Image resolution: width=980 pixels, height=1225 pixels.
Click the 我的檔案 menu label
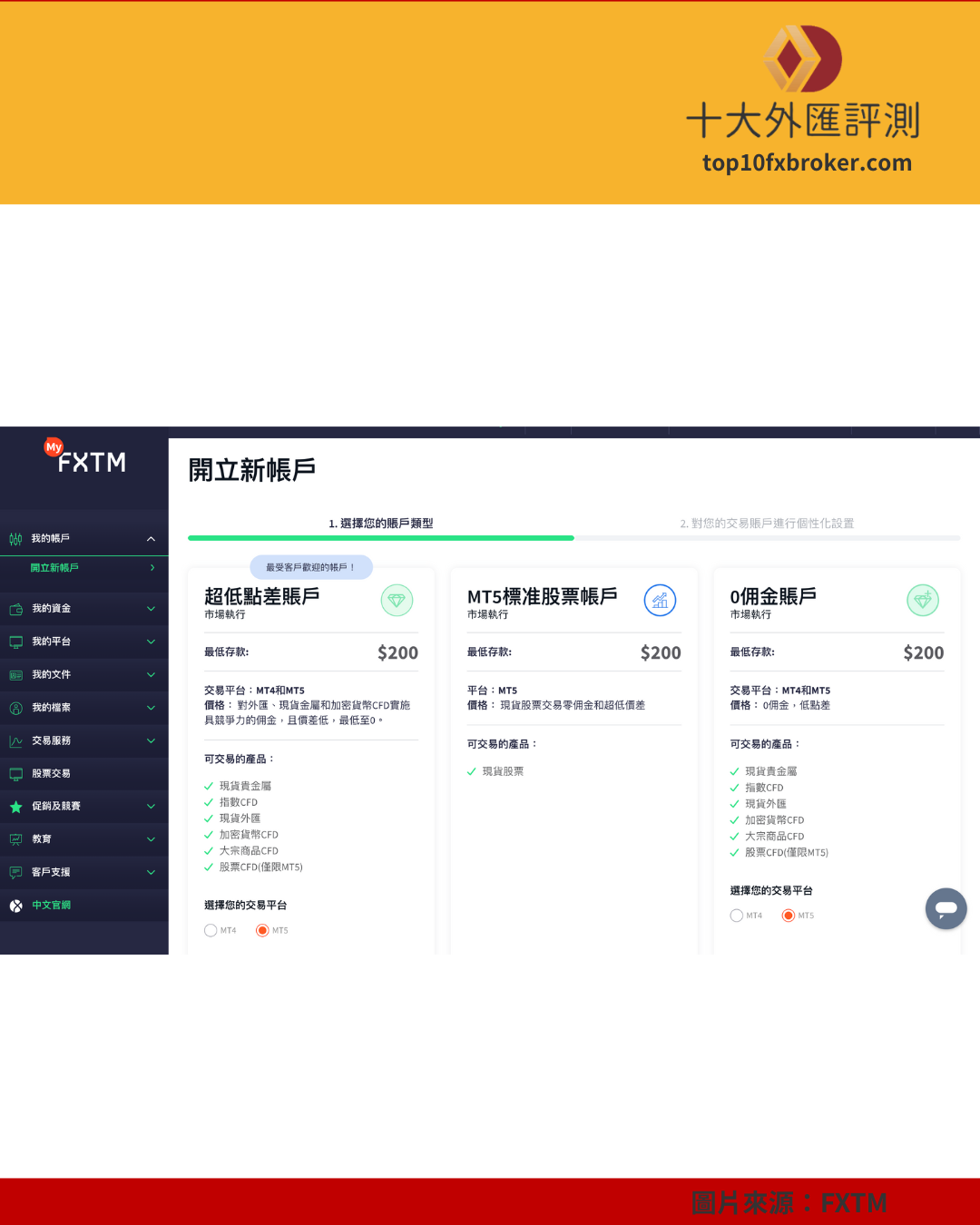(x=51, y=708)
